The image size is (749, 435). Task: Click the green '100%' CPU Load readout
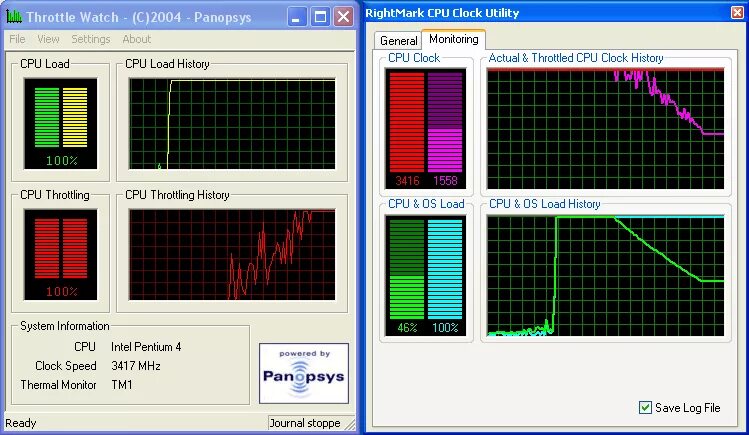coord(62,160)
